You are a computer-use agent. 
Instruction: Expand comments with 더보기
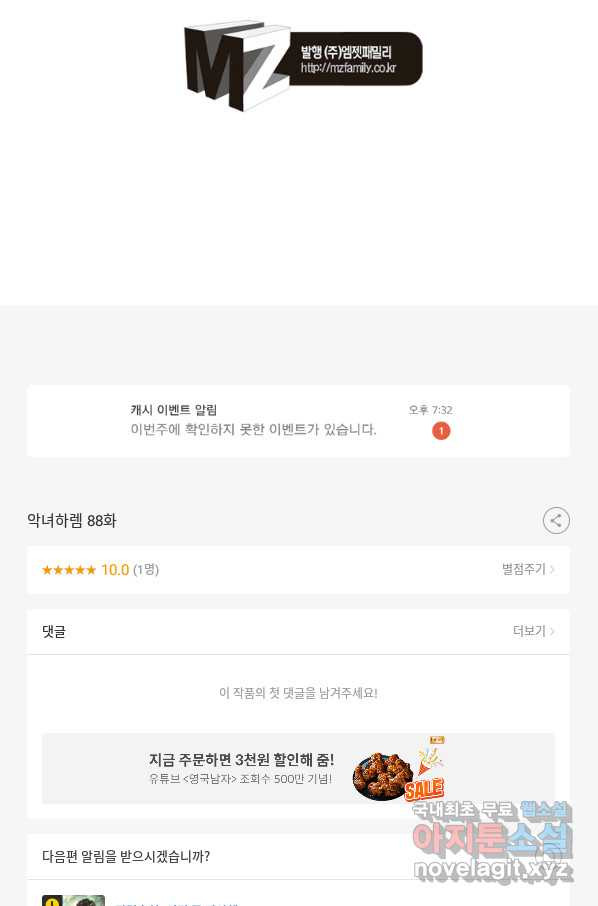(x=529, y=631)
